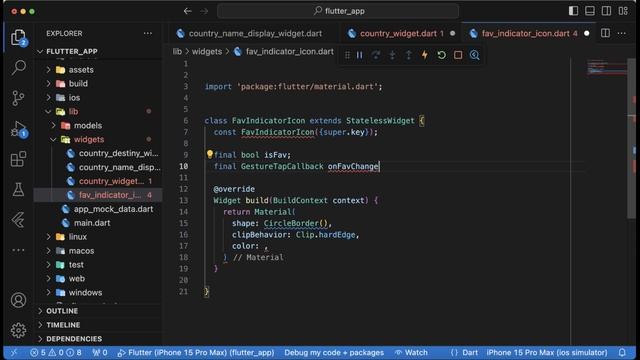Image resolution: width=640 pixels, height=360 pixels.
Task: Grab the debug toolbar drag handle
Action: (x=347, y=55)
